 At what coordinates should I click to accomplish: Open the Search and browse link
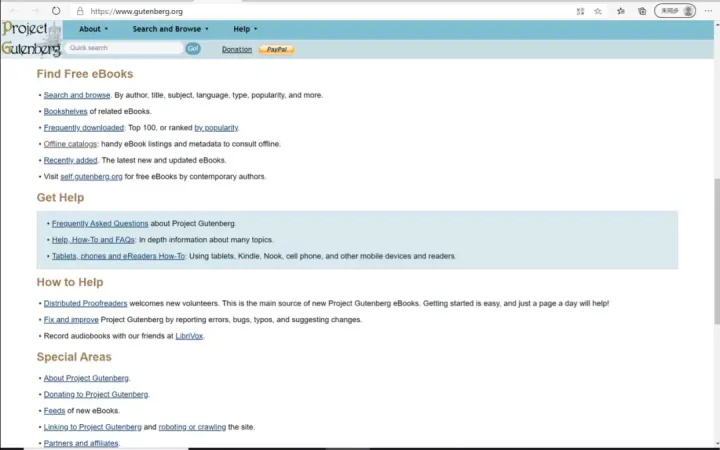pyautogui.click(x=77, y=95)
